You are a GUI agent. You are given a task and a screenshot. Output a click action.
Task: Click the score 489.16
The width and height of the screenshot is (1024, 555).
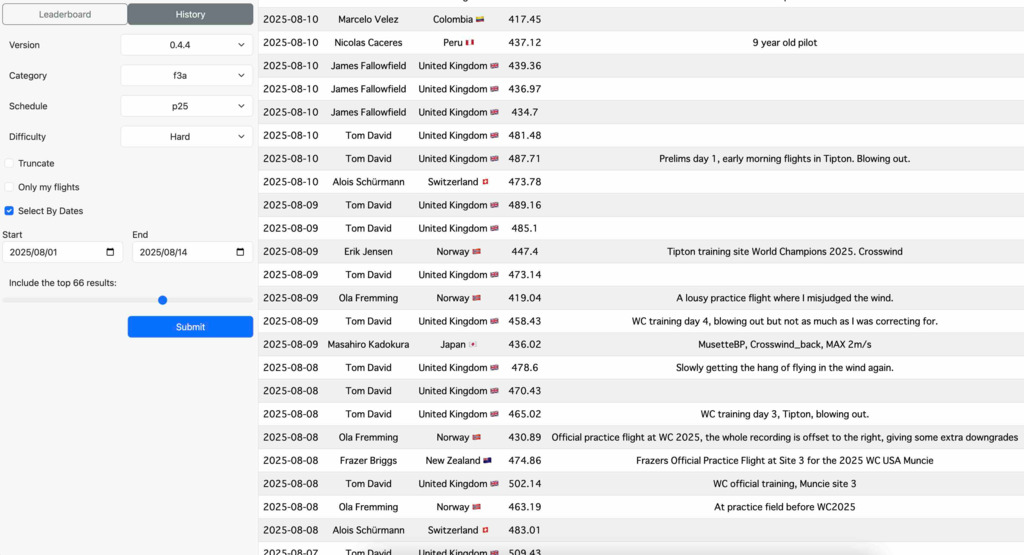524,205
